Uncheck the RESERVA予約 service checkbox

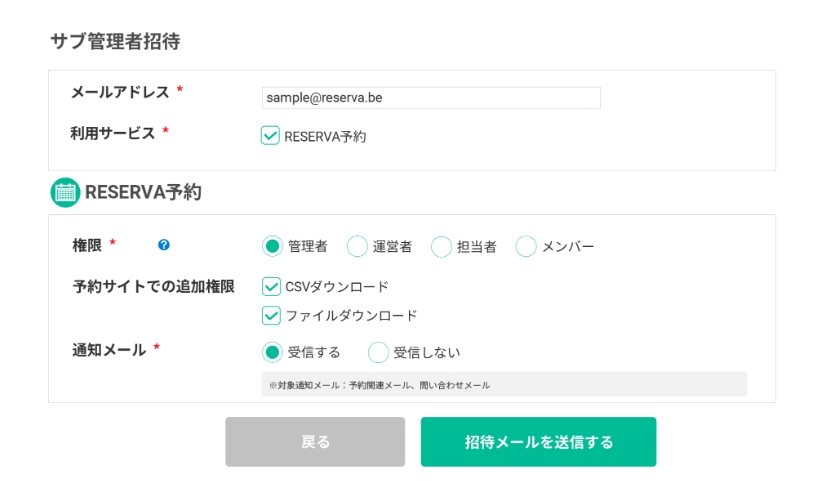(270, 136)
